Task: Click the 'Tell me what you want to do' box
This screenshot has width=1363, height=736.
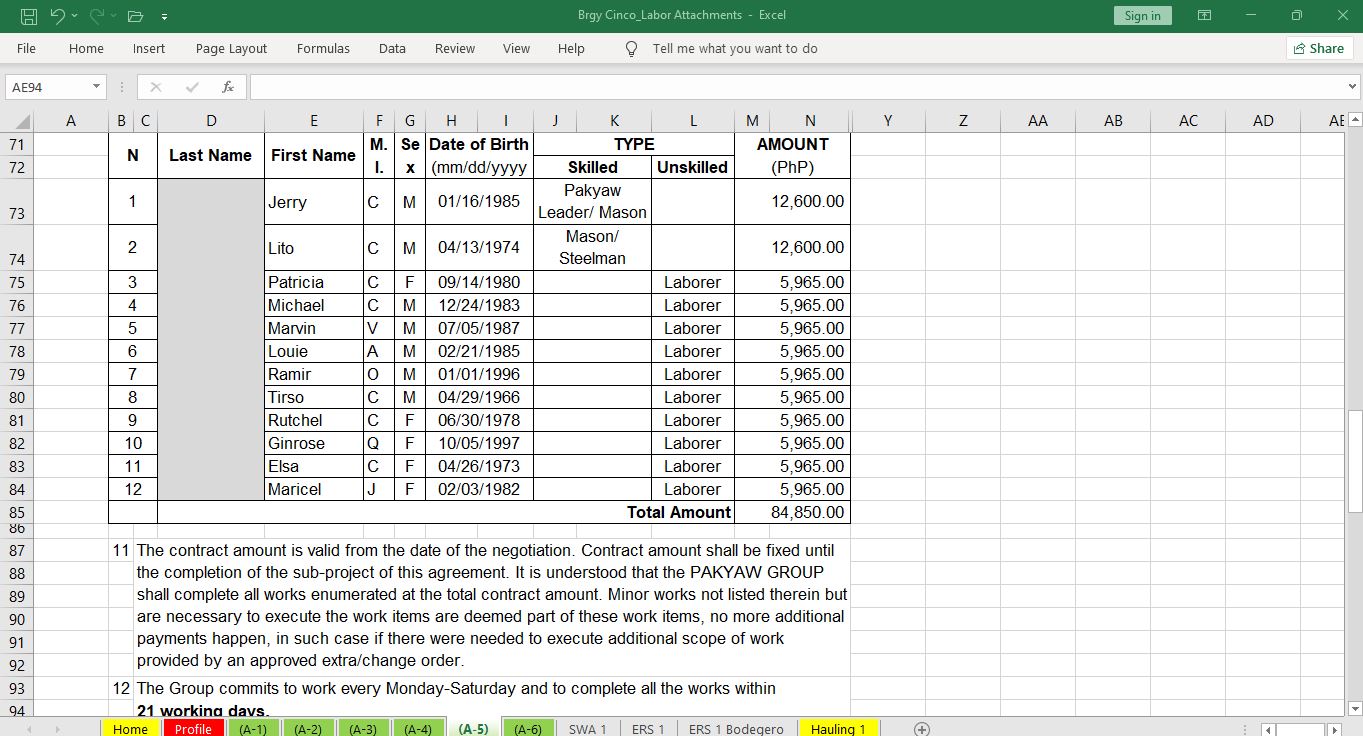Action: (x=735, y=48)
